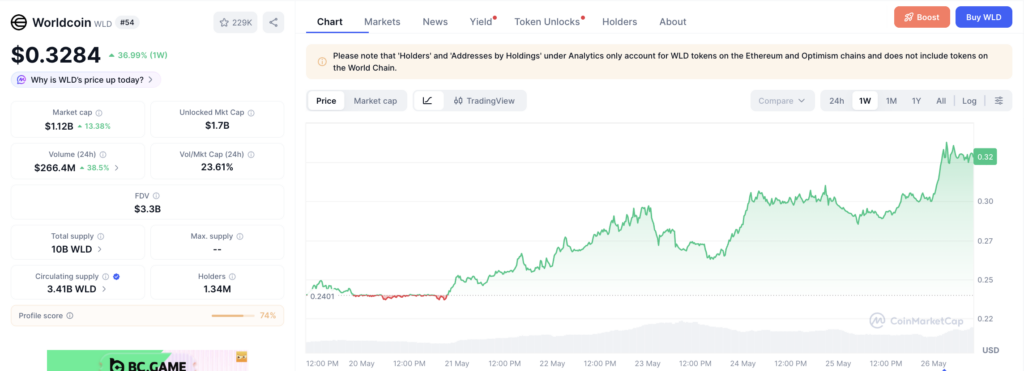This screenshot has height=371, width=1024.
Task: Open the News tab
Action: pyautogui.click(x=435, y=22)
